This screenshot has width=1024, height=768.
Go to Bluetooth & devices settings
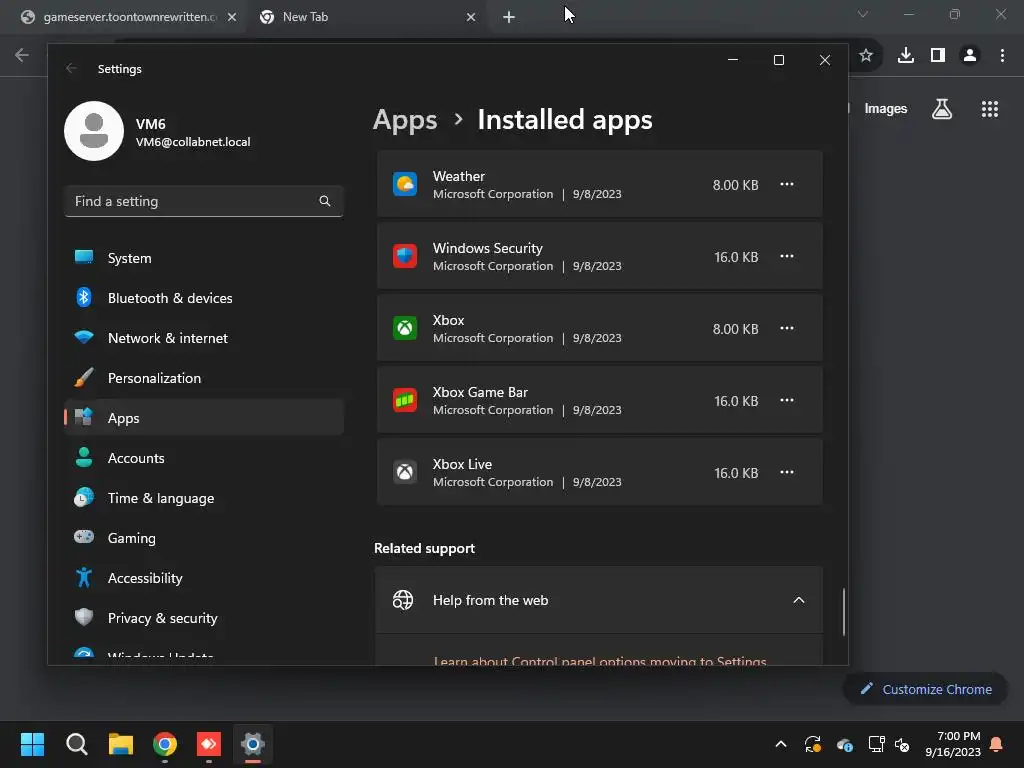pyautogui.click(x=204, y=298)
